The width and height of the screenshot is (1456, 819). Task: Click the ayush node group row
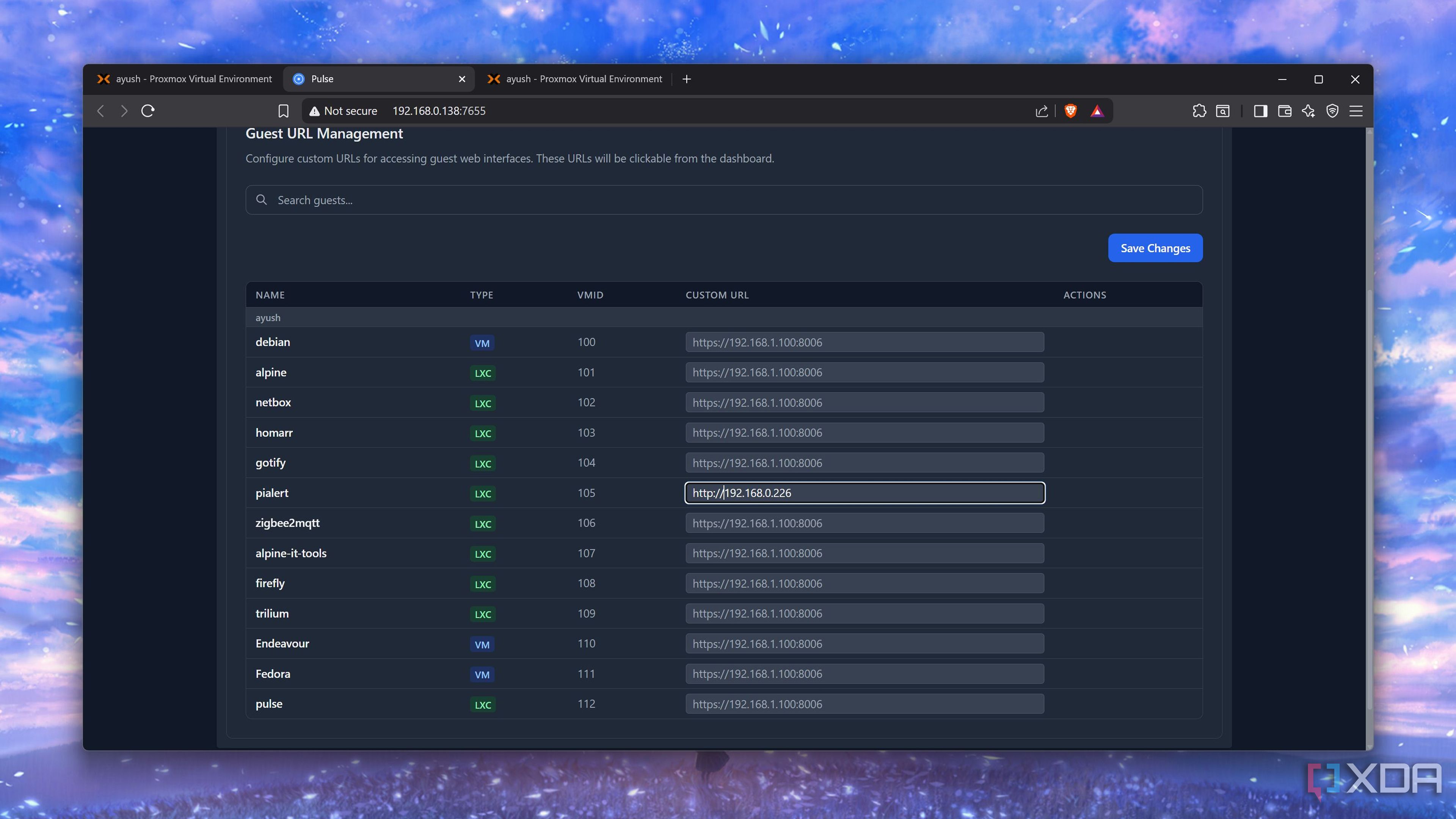[x=724, y=318]
